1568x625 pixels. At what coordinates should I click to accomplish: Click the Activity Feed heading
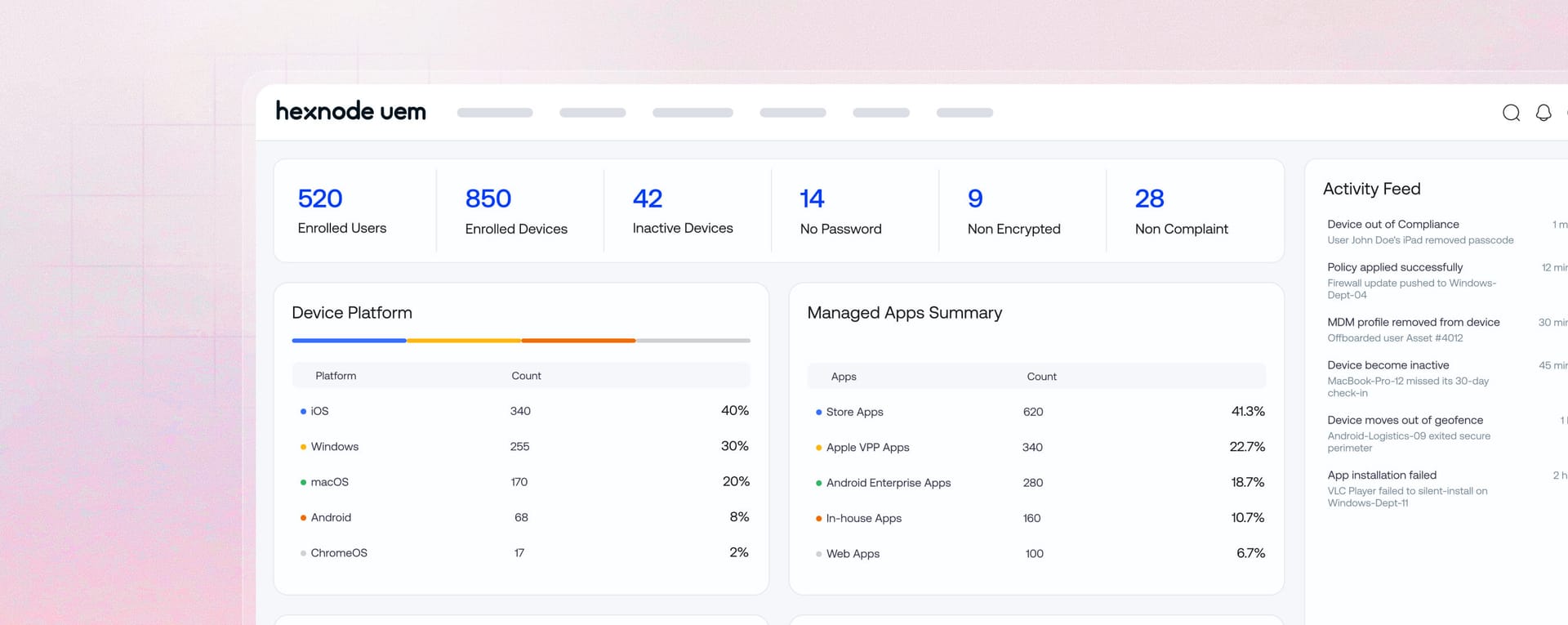pyautogui.click(x=1371, y=189)
